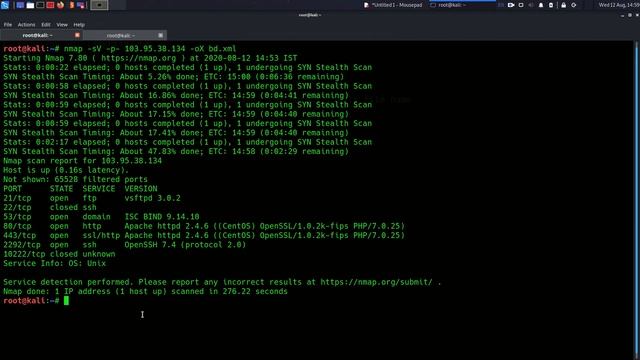Click the '80/tcp' http row
Screen dimensions: 640x360
[x=204, y=227]
